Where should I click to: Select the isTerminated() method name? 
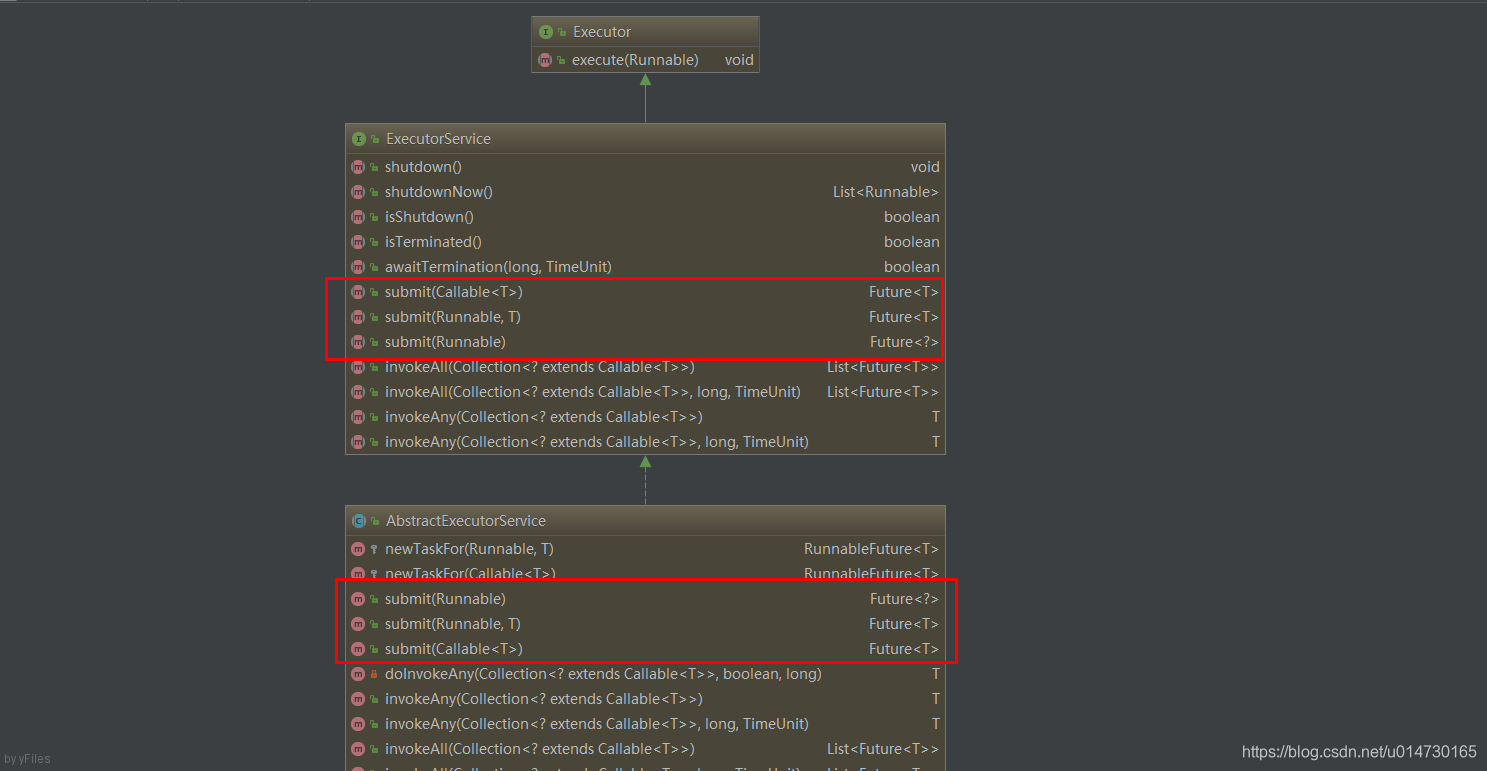(x=433, y=242)
